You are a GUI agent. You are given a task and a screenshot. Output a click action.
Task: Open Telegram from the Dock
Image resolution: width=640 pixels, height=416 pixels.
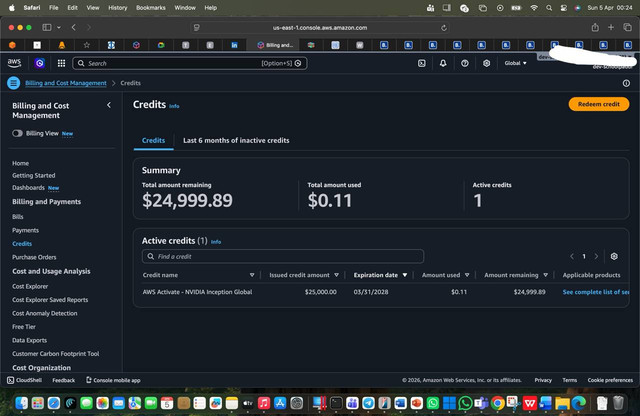[368, 403]
